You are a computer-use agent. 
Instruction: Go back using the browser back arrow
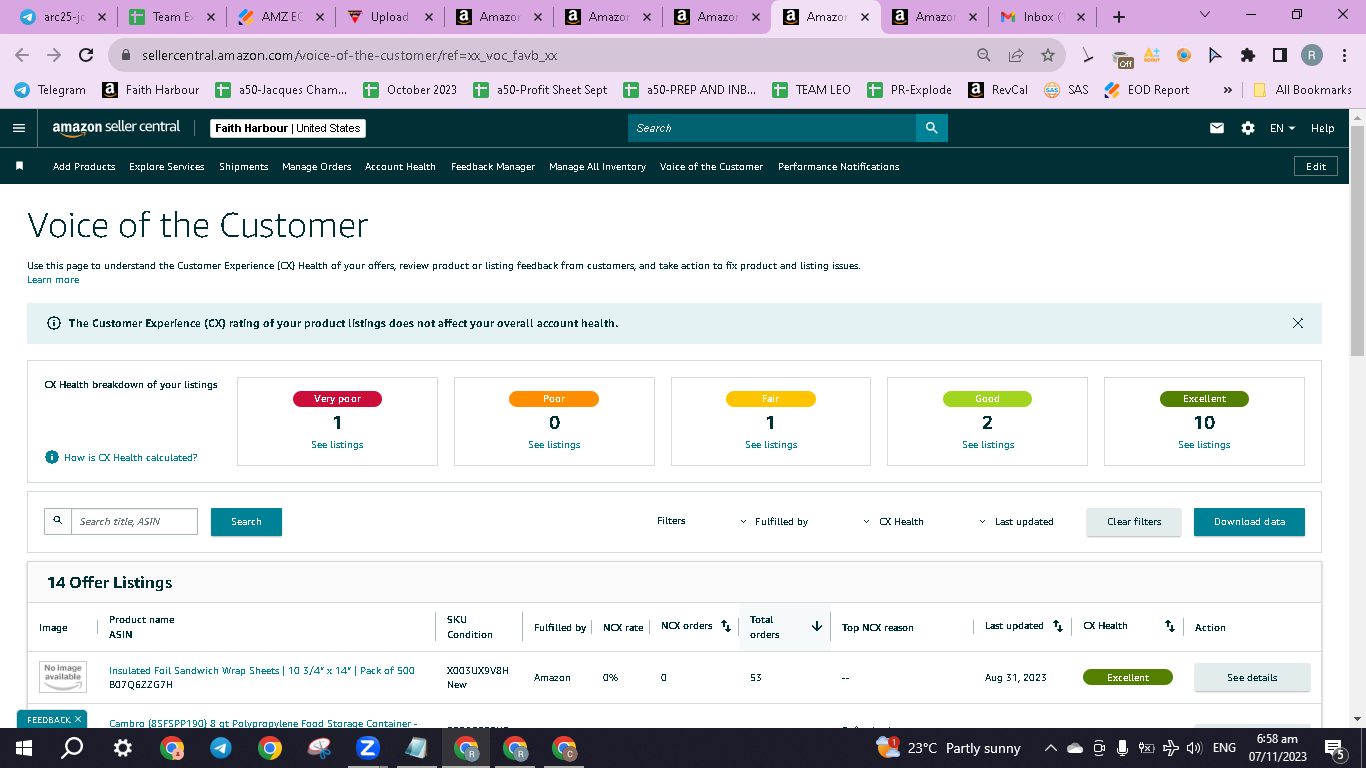click(24, 55)
